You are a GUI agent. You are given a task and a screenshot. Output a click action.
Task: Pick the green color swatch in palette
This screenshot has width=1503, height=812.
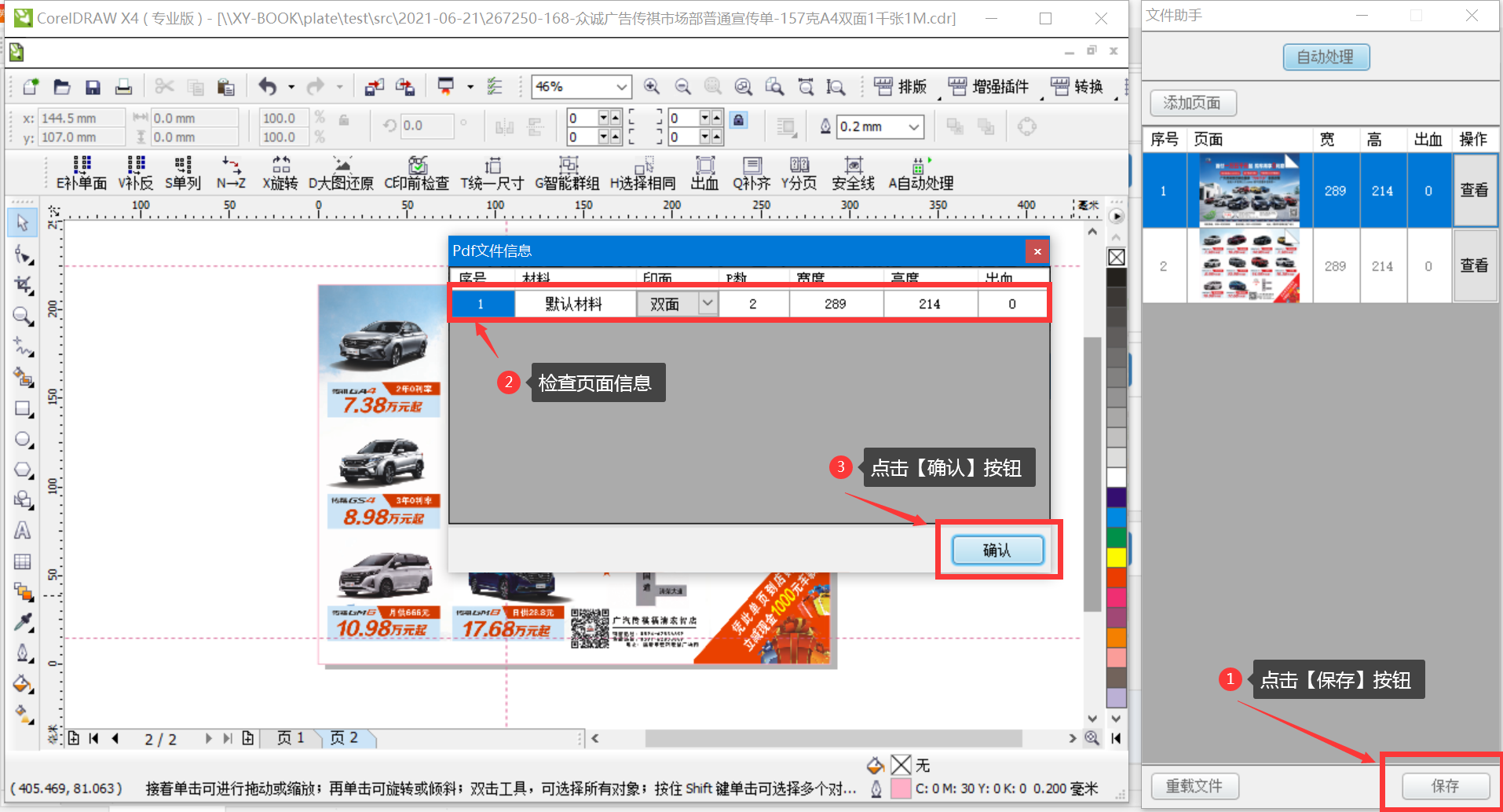tap(1116, 537)
